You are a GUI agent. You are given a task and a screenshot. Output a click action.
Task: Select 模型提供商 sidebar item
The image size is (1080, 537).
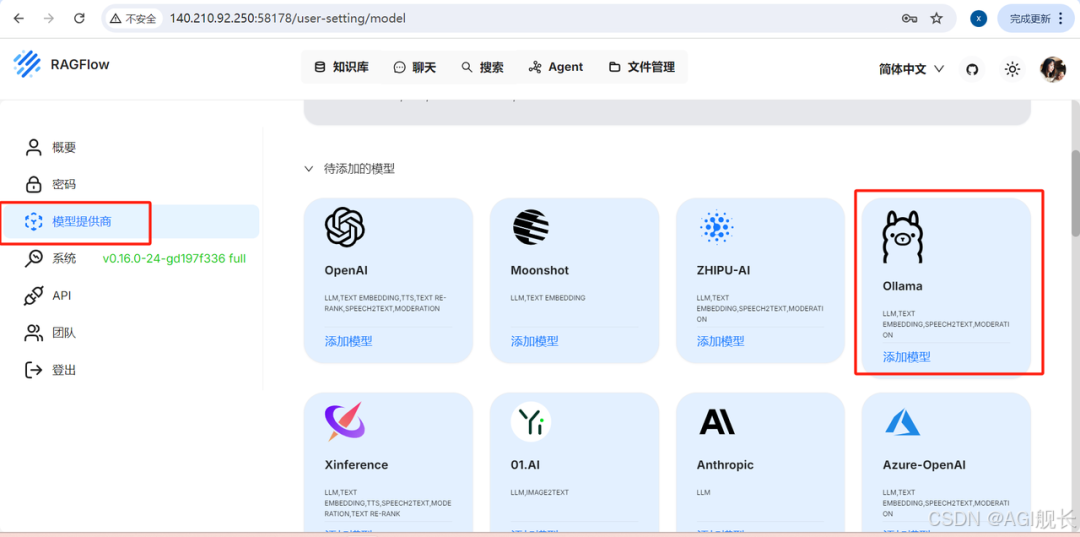131,222
